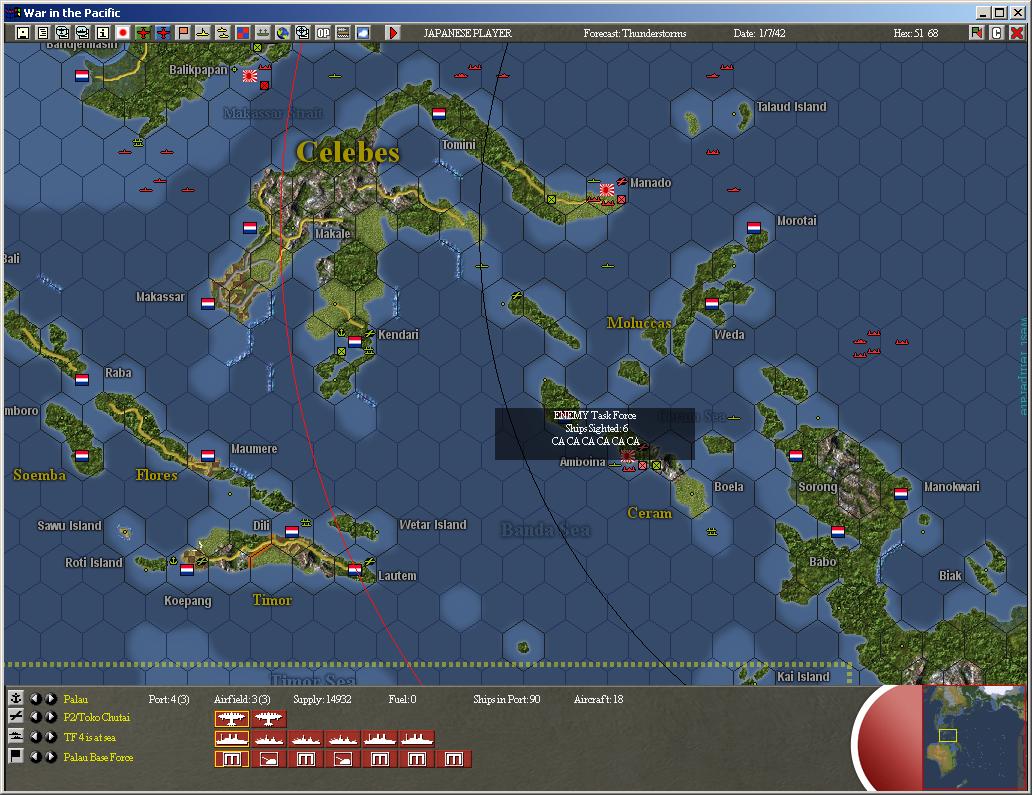Click the 'Ships in Port: 90' text

pyautogui.click(x=507, y=699)
